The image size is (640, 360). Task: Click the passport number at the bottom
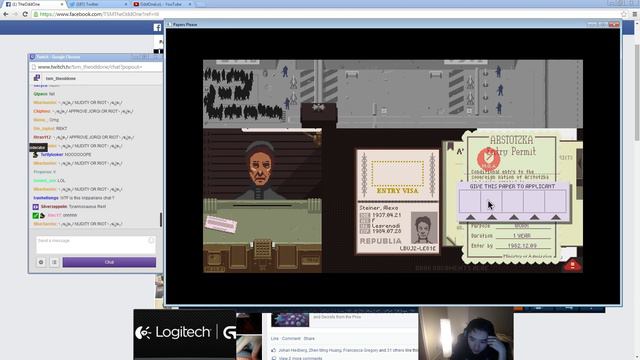(418, 248)
